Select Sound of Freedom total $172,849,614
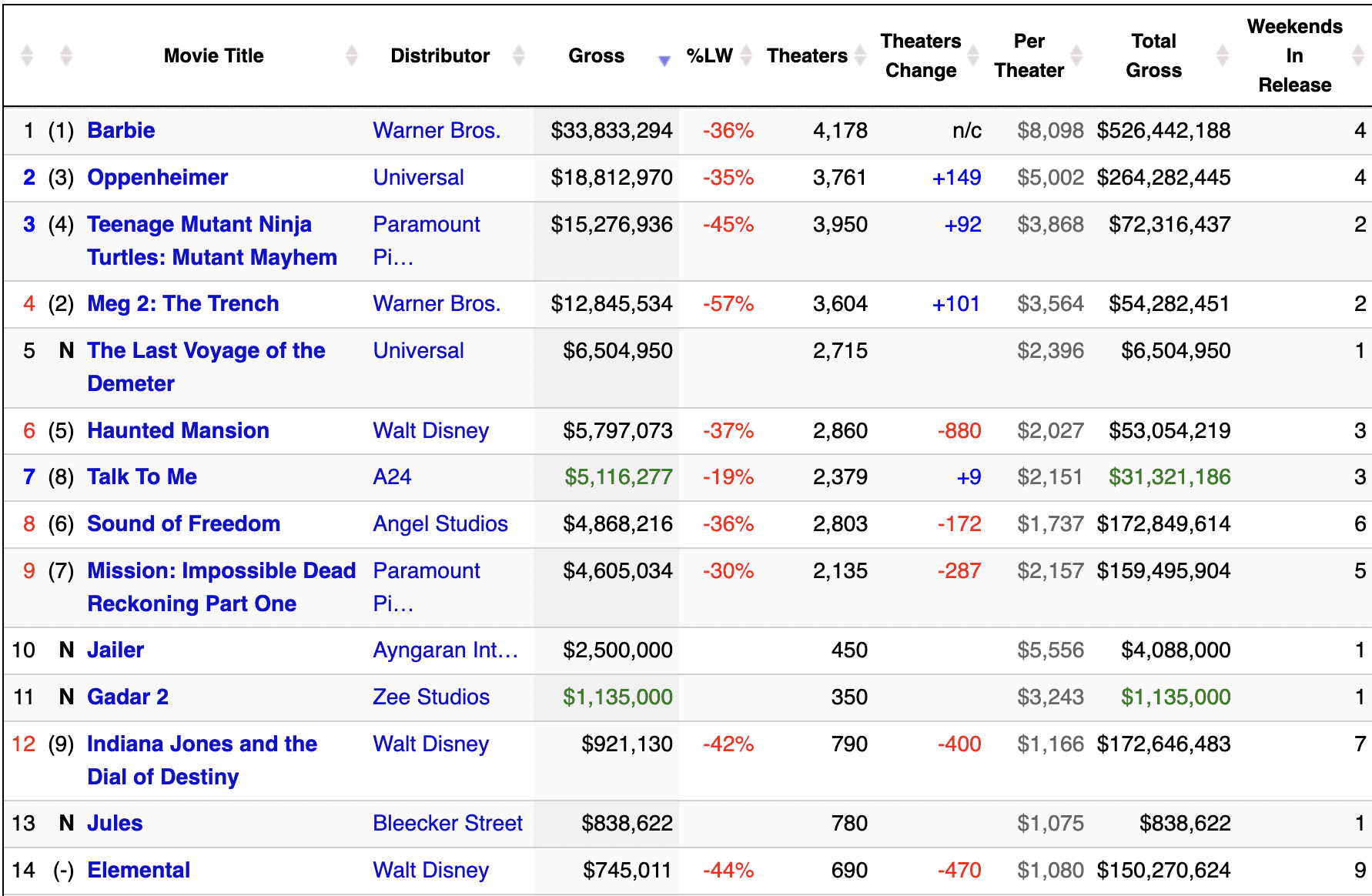1372x896 pixels. [x=1163, y=523]
